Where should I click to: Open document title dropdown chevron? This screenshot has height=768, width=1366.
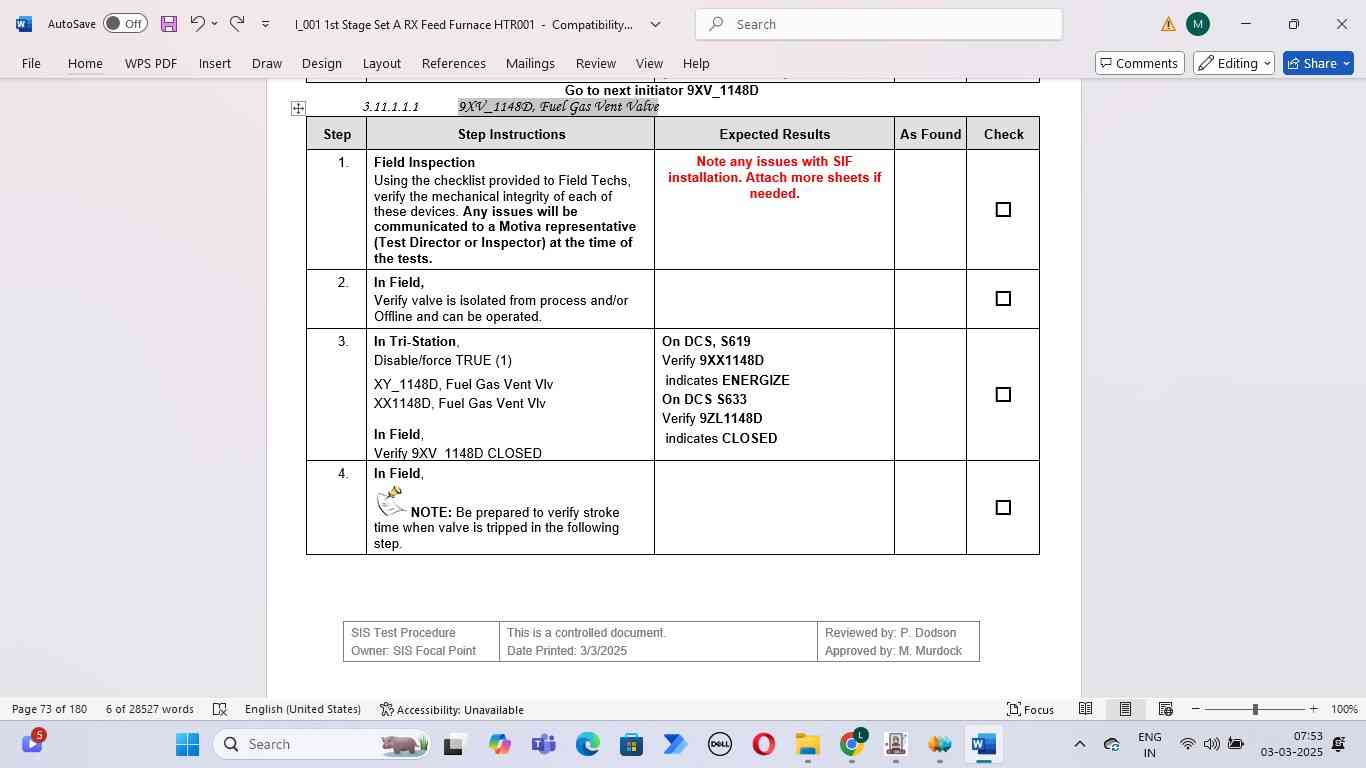tap(656, 24)
